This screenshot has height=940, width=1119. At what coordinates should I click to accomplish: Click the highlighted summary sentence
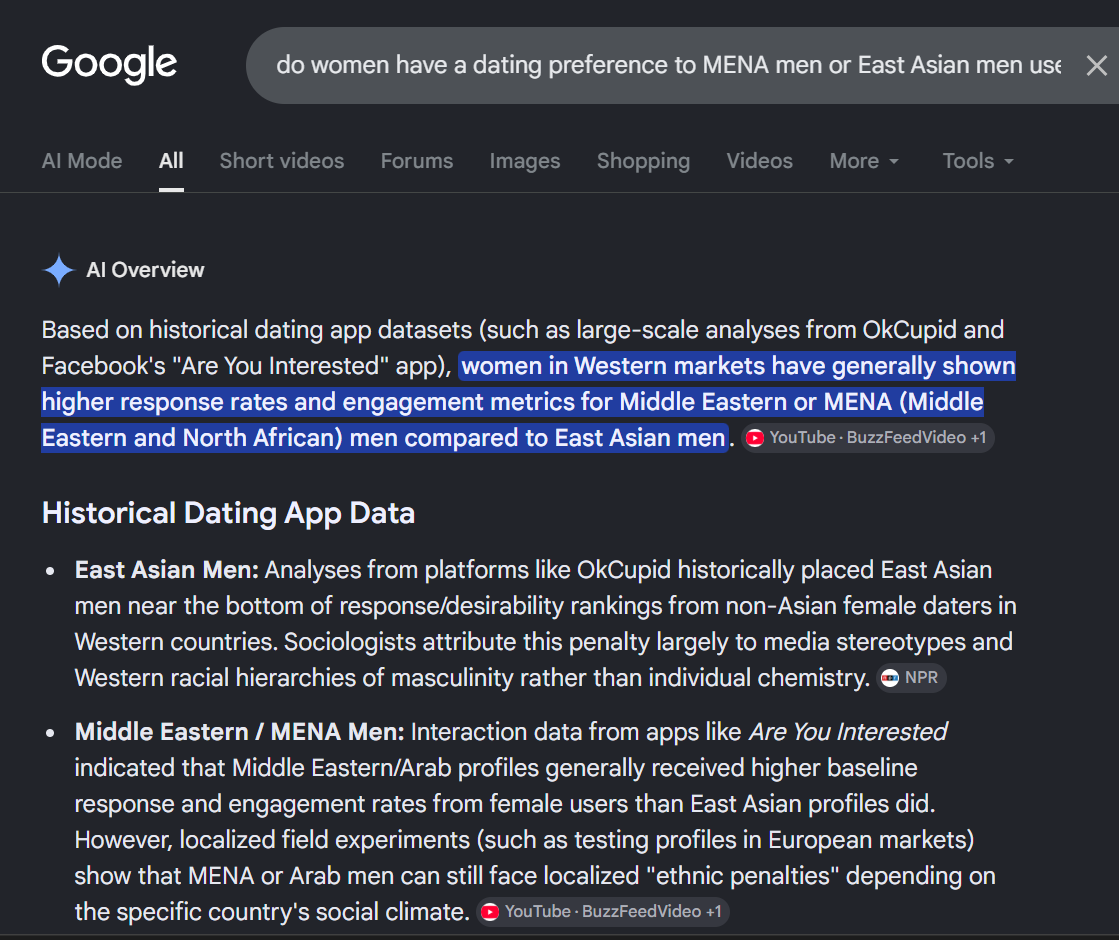pos(528,402)
